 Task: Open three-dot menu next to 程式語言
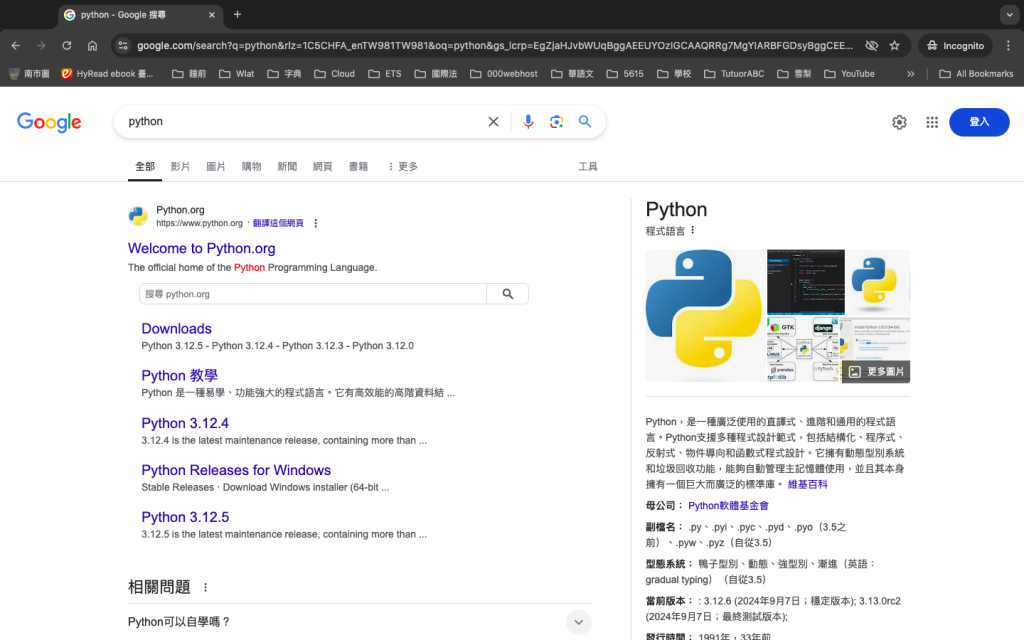693,230
